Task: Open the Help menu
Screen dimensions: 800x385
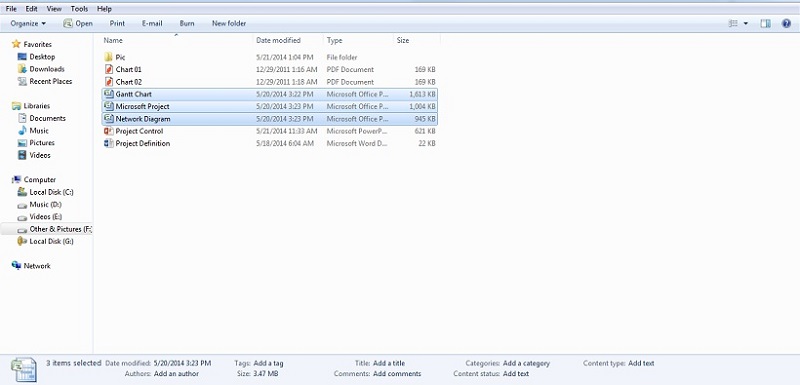Action: (x=104, y=9)
